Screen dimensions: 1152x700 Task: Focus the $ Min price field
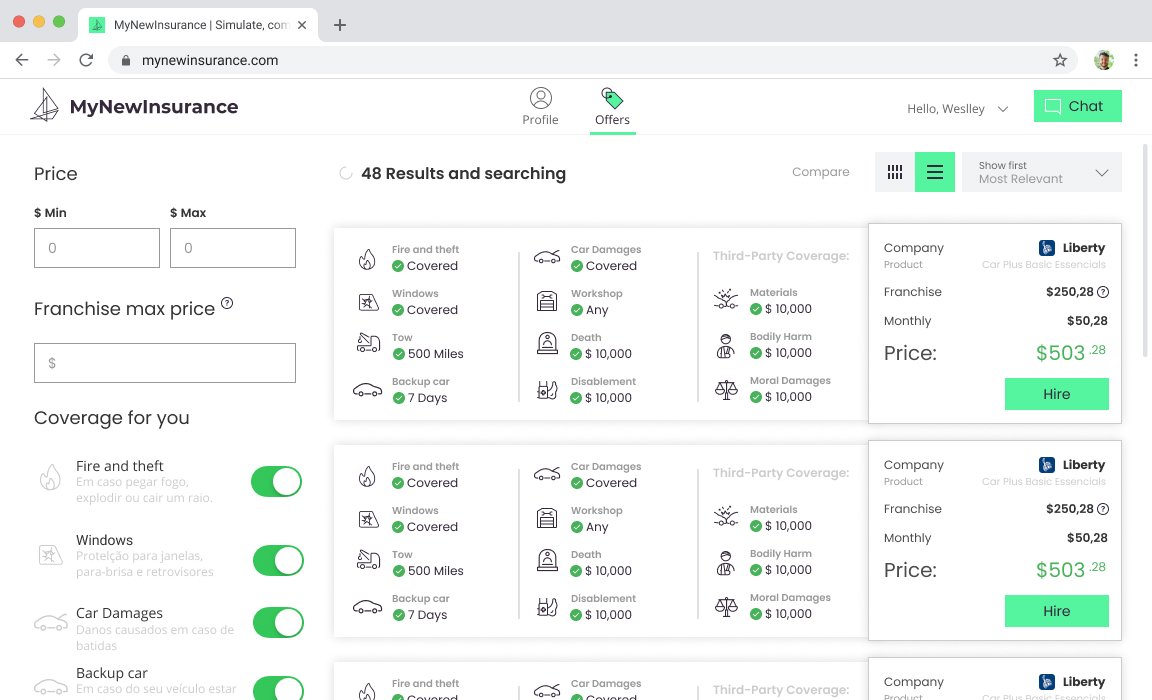(x=97, y=248)
